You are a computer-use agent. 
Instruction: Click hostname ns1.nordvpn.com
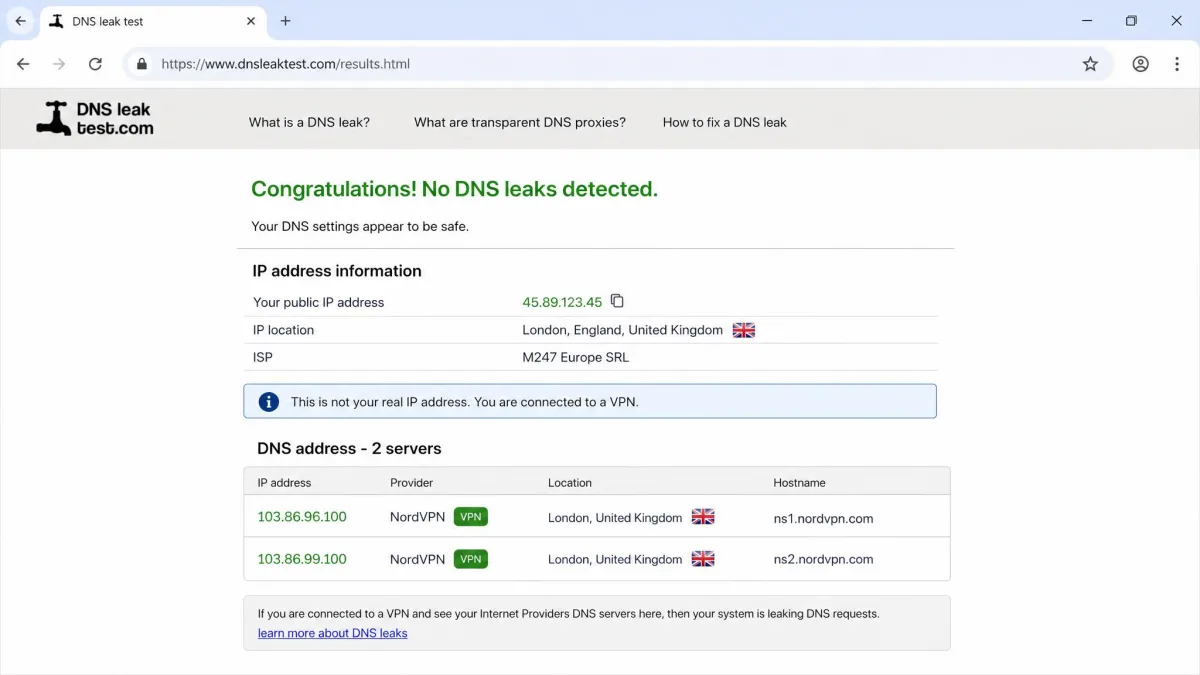[x=823, y=519]
